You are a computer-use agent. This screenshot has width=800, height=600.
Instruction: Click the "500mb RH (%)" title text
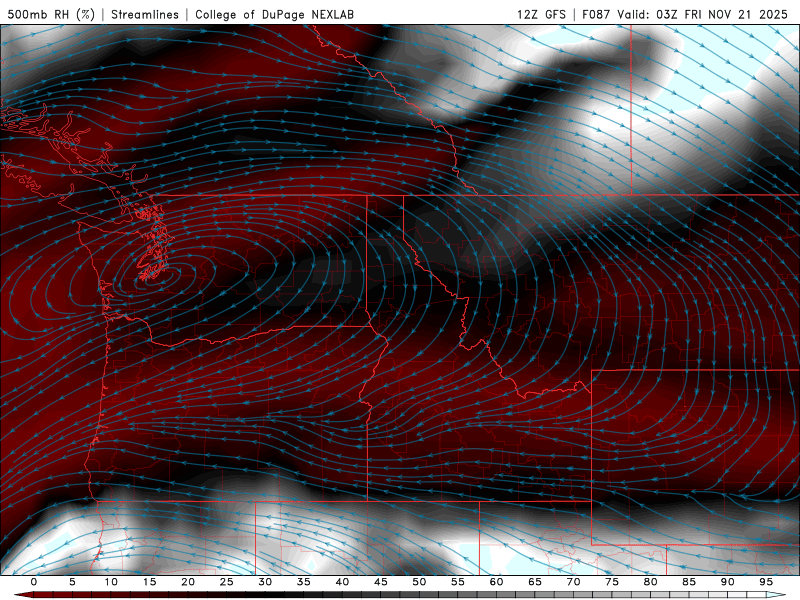pyautogui.click(x=51, y=14)
